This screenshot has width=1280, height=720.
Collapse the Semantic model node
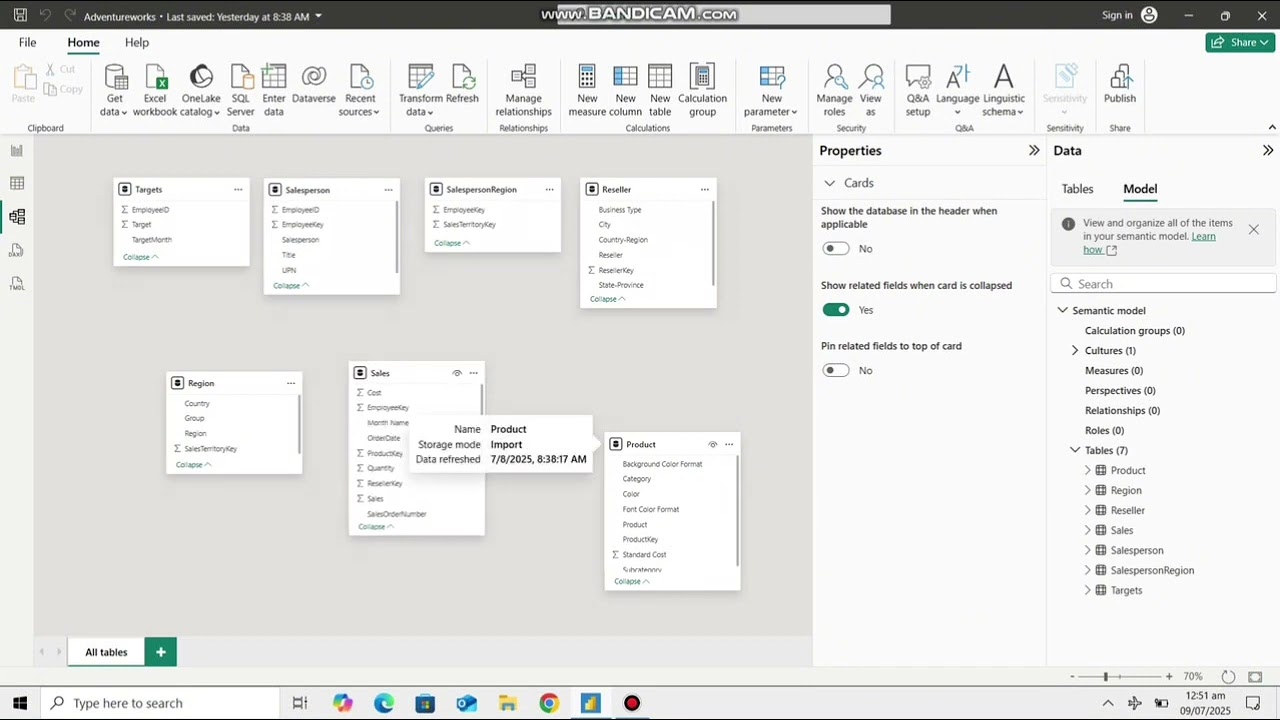(1063, 310)
